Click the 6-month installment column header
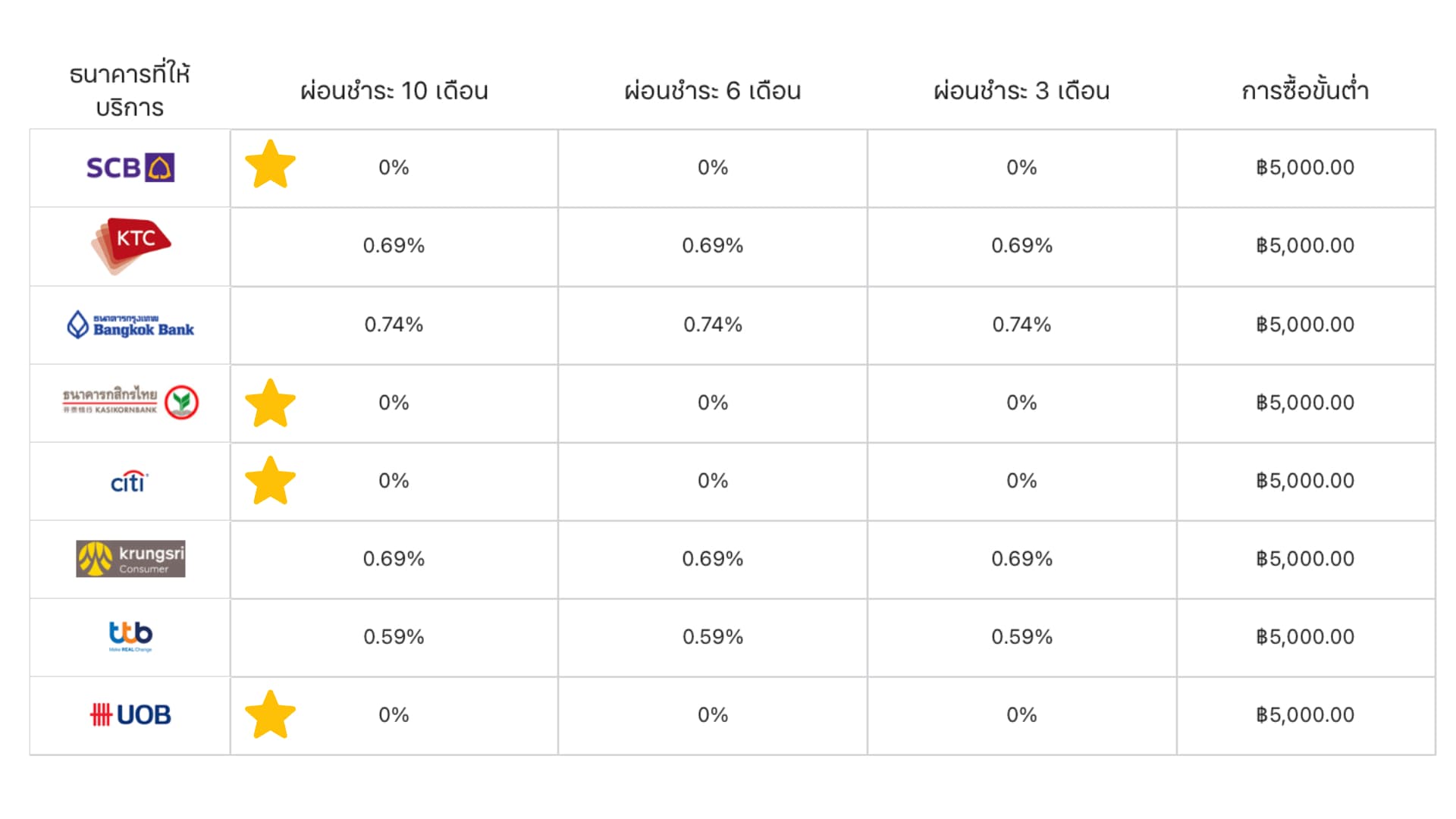 click(712, 91)
